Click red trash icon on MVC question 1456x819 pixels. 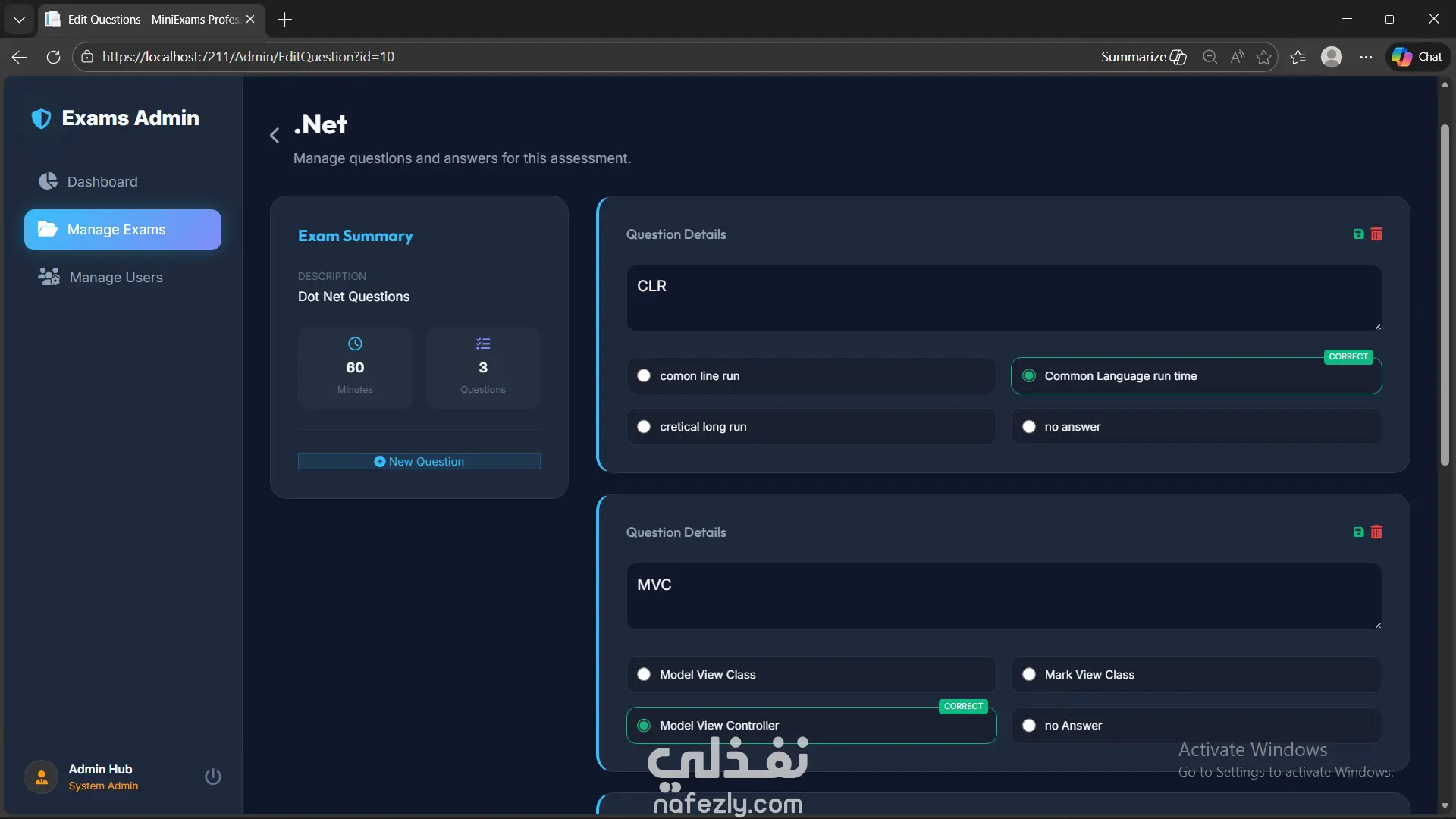tap(1376, 532)
